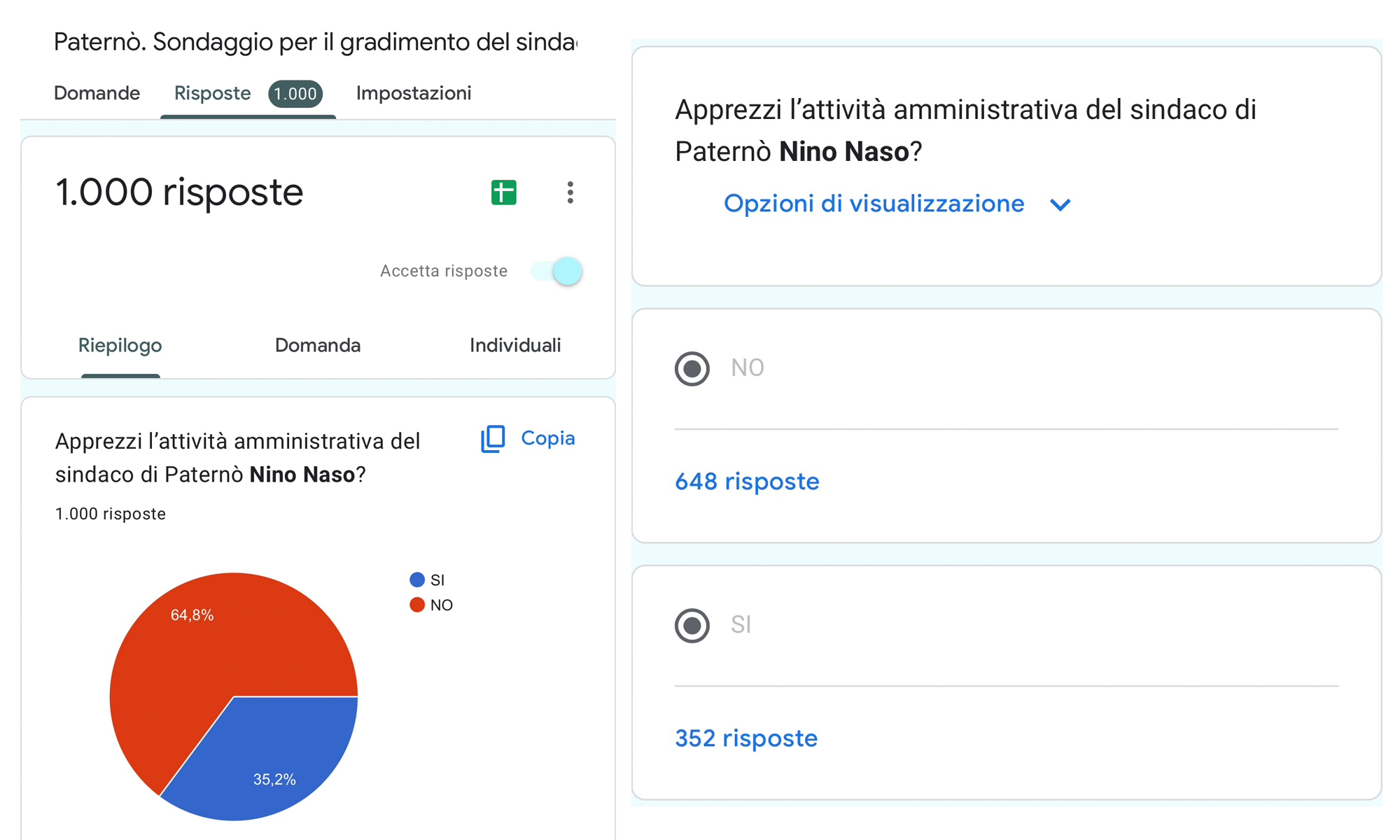Click the blue SI legend swatch
1400x840 pixels.
coord(417,580)
